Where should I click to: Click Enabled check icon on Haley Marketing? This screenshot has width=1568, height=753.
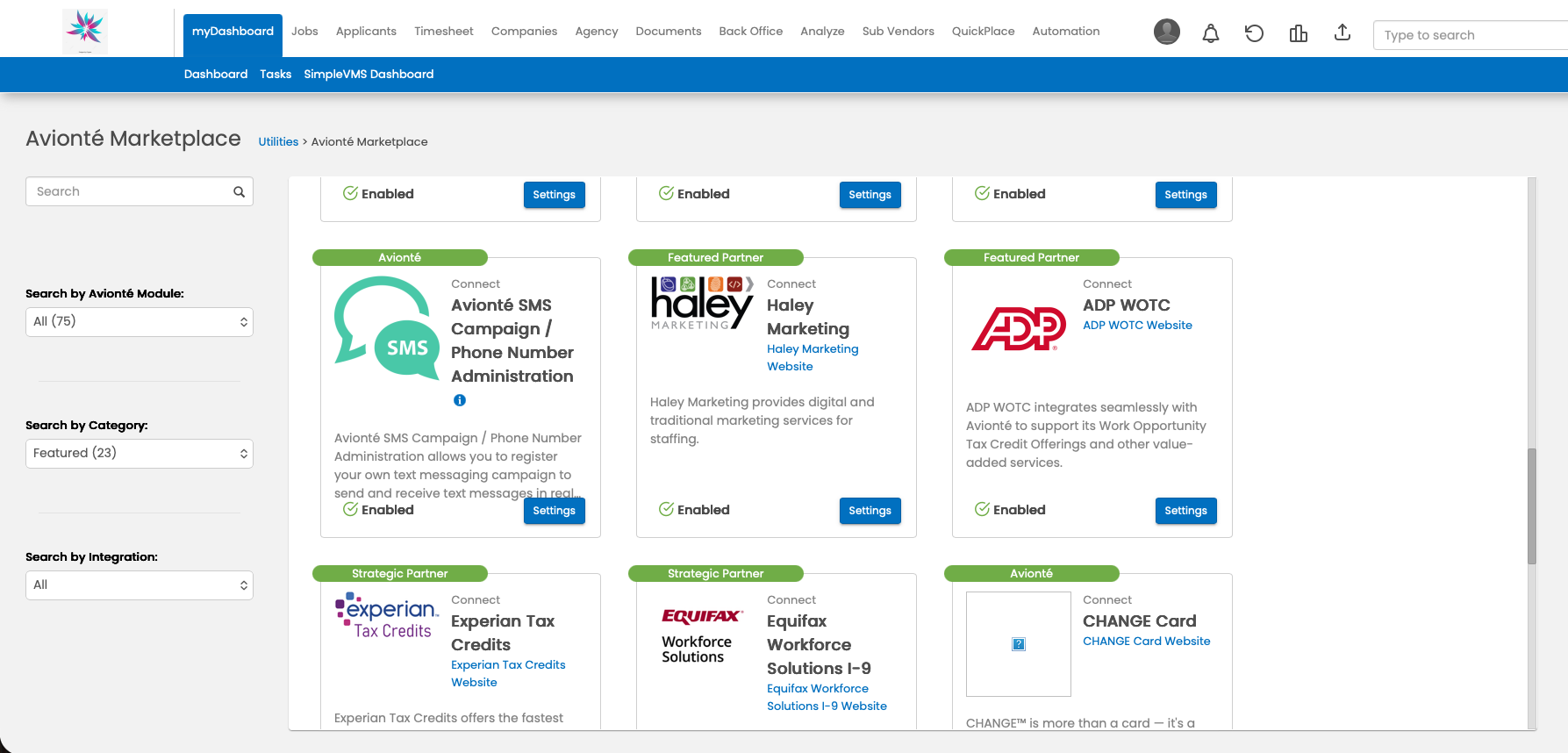[x=666, y=509]
